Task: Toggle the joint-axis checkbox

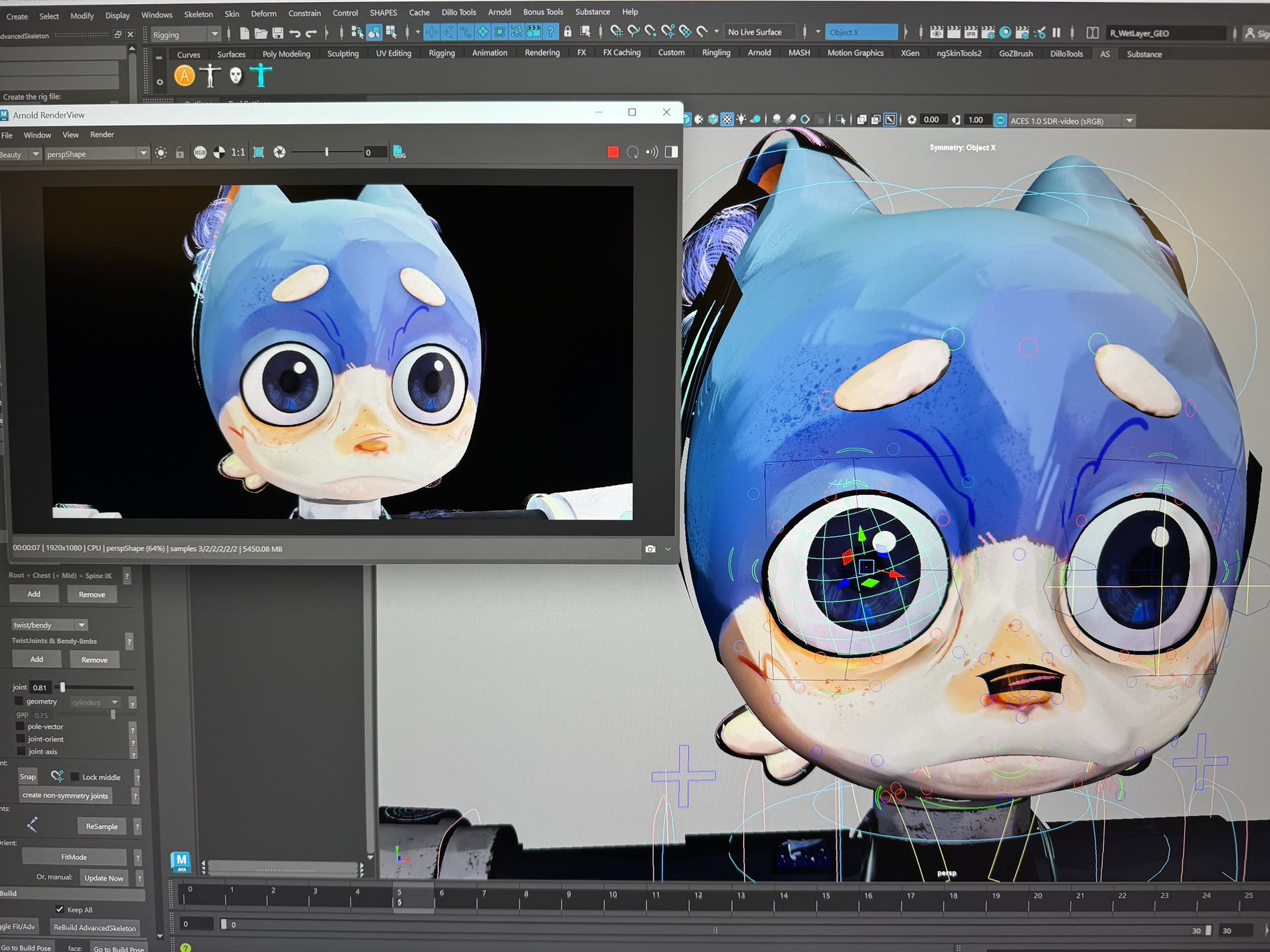Action: coord(21,752)
